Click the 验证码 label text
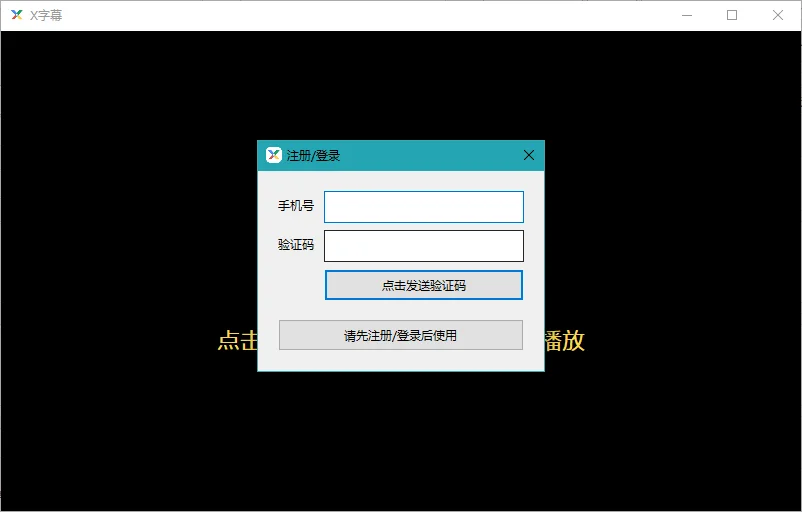This screenshot has width=802, height=512. (296, 244)
